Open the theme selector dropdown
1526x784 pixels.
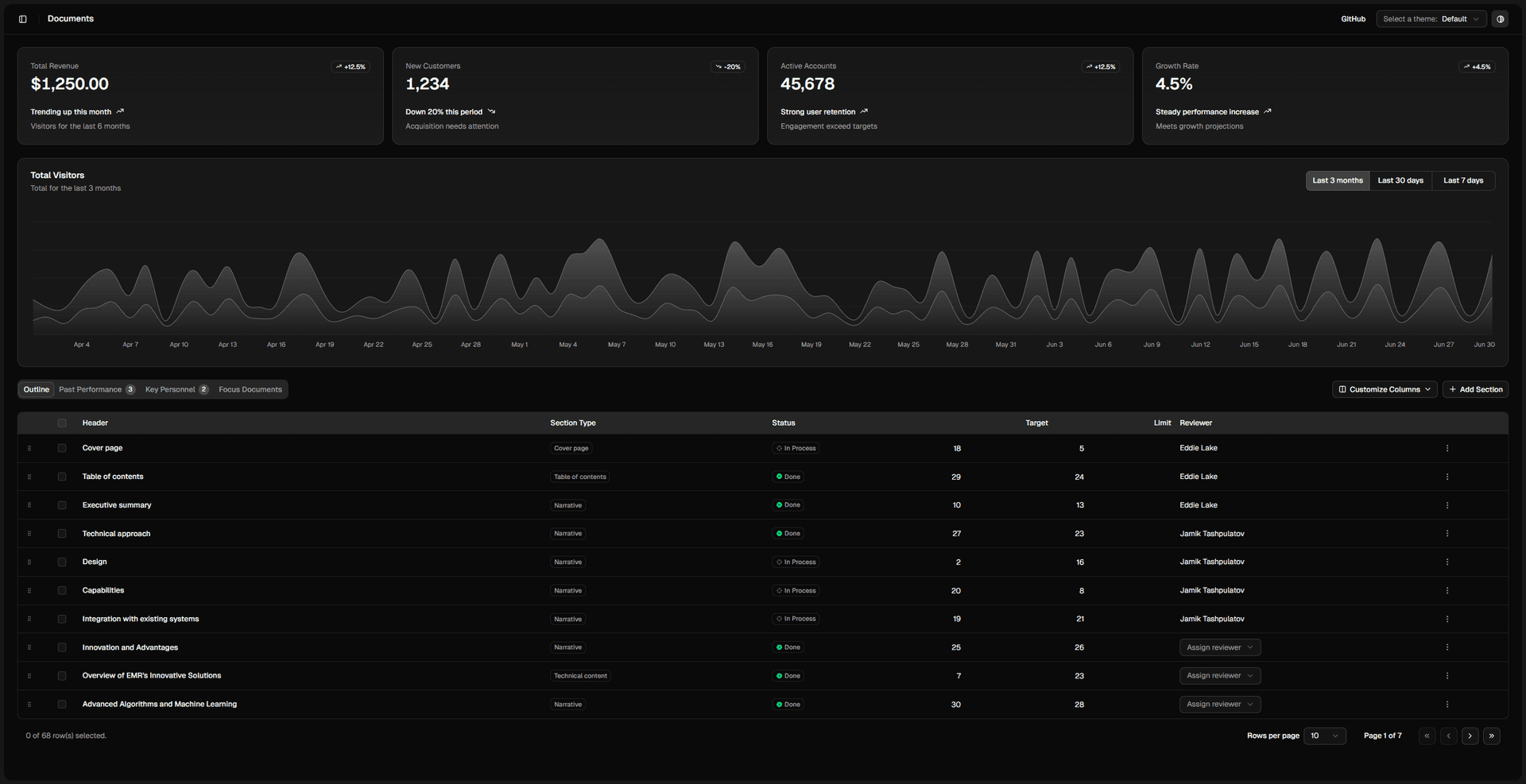pos(1431,19)
